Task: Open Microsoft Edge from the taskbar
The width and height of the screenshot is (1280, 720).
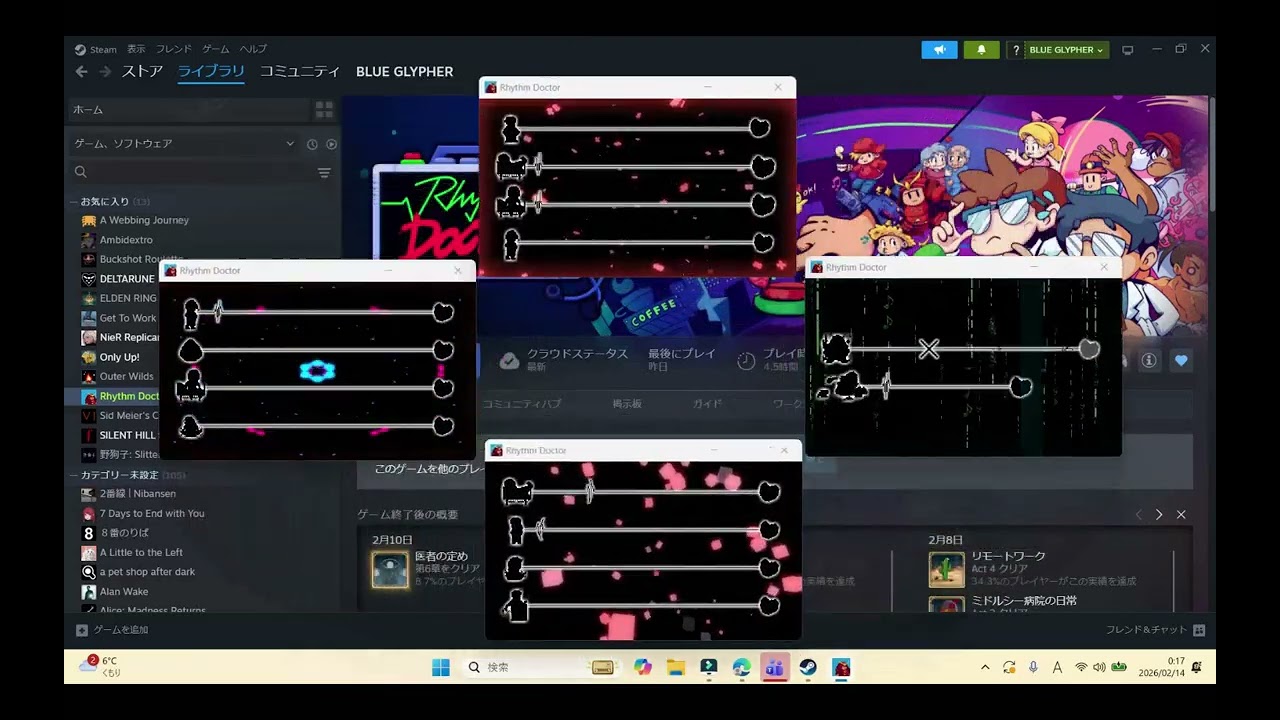Action: pos(741,667)
